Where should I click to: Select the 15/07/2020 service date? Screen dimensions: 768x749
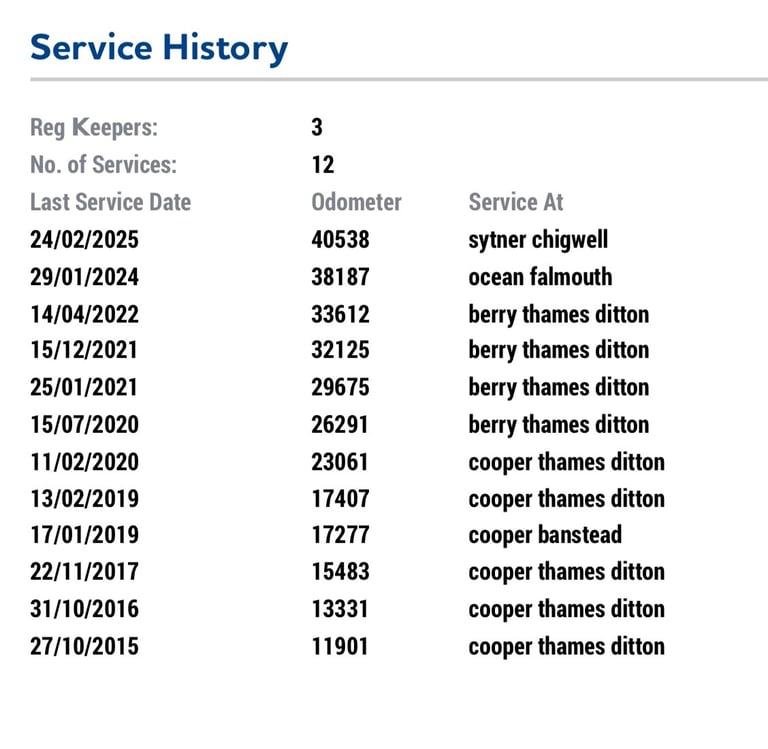click(85, 424)
